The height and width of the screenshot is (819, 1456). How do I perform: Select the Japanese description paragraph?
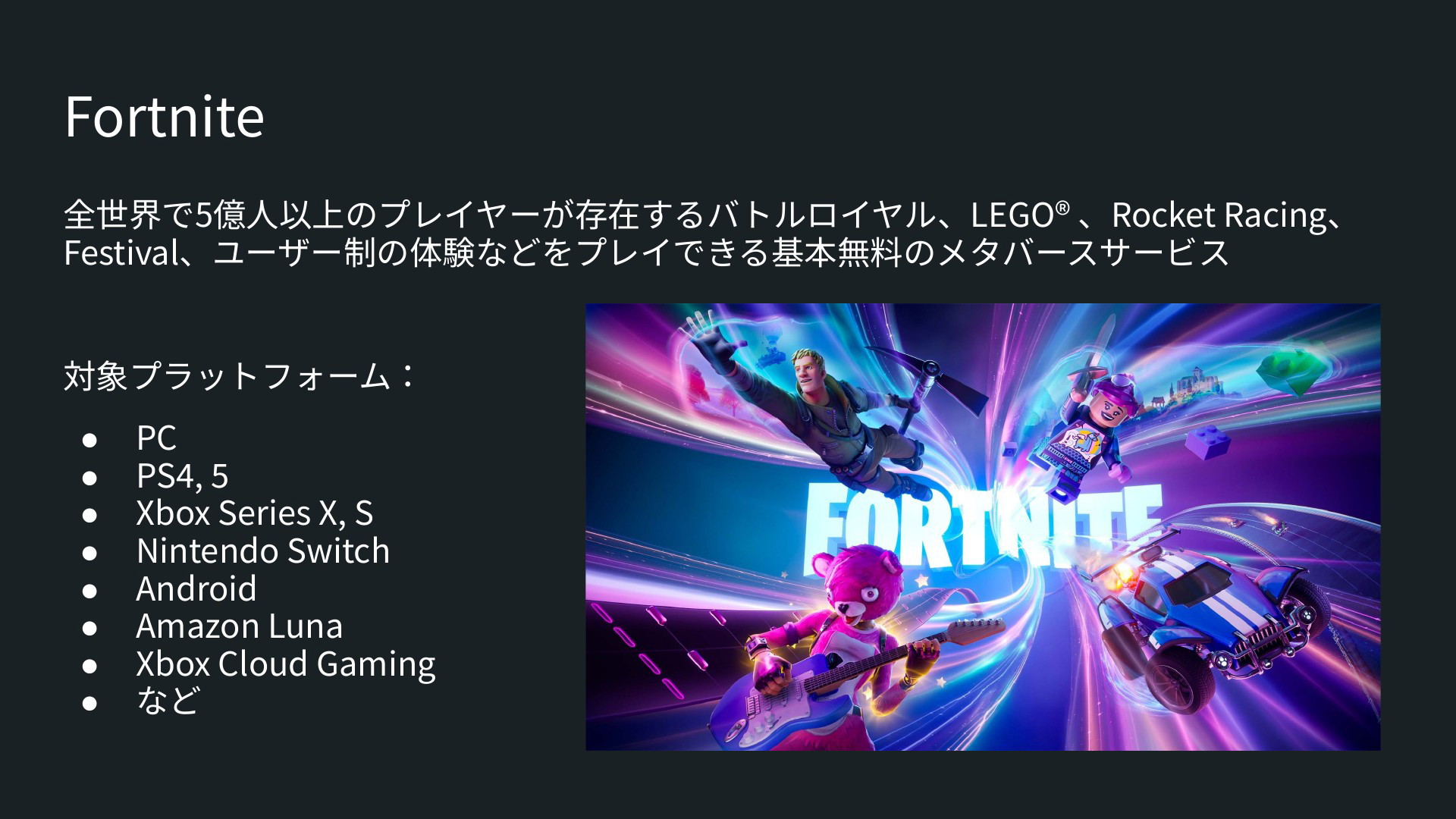pos(705,234)
